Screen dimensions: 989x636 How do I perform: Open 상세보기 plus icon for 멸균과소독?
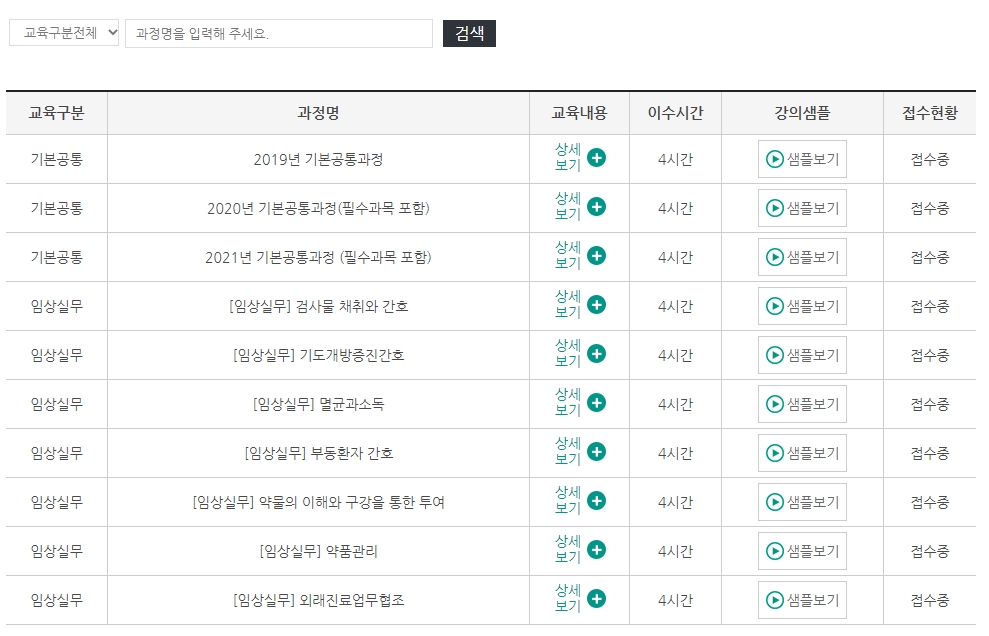point(596,403)
